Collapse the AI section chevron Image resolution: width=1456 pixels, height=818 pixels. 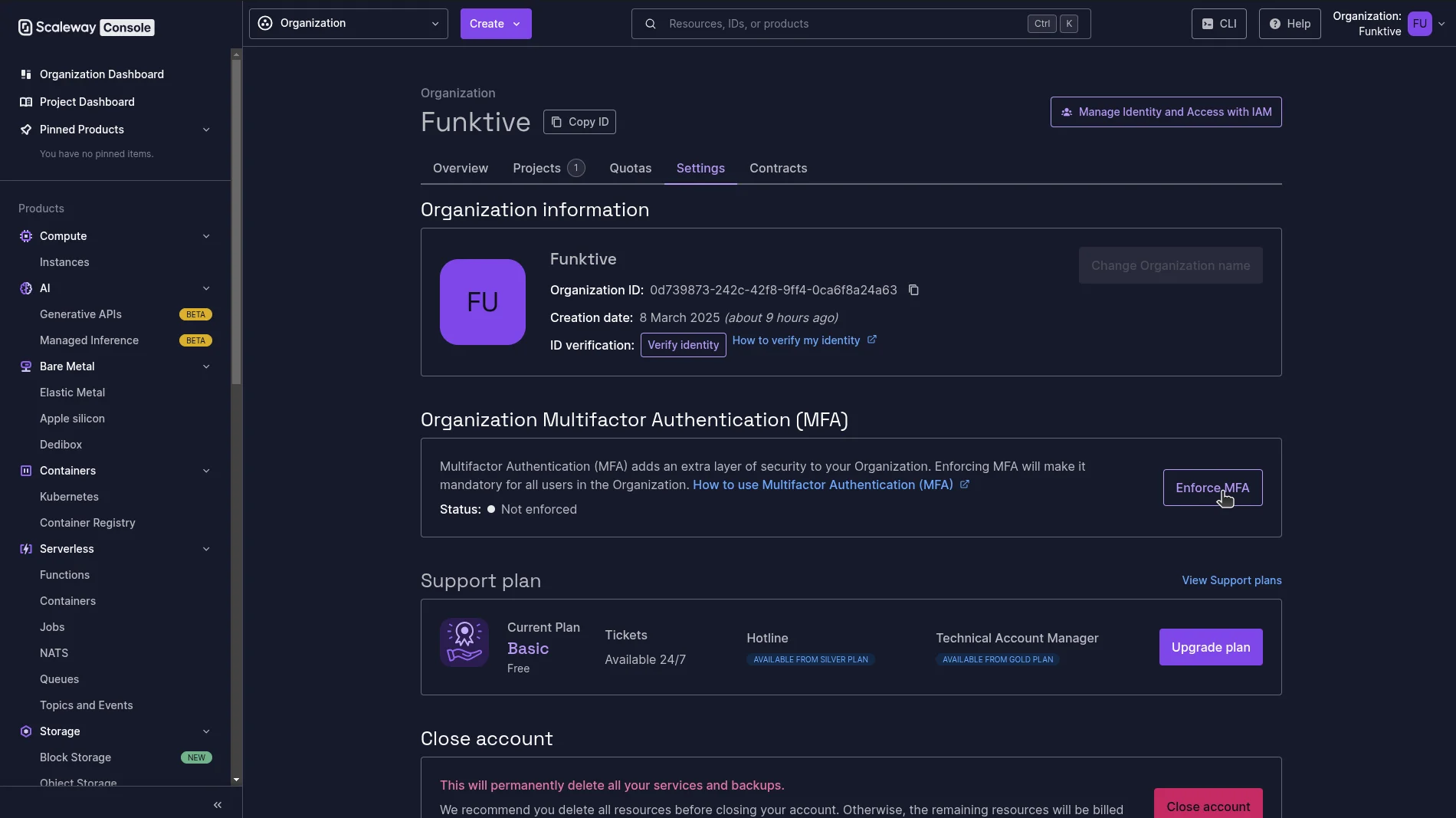pyautogui.click(x=206, y=288)
